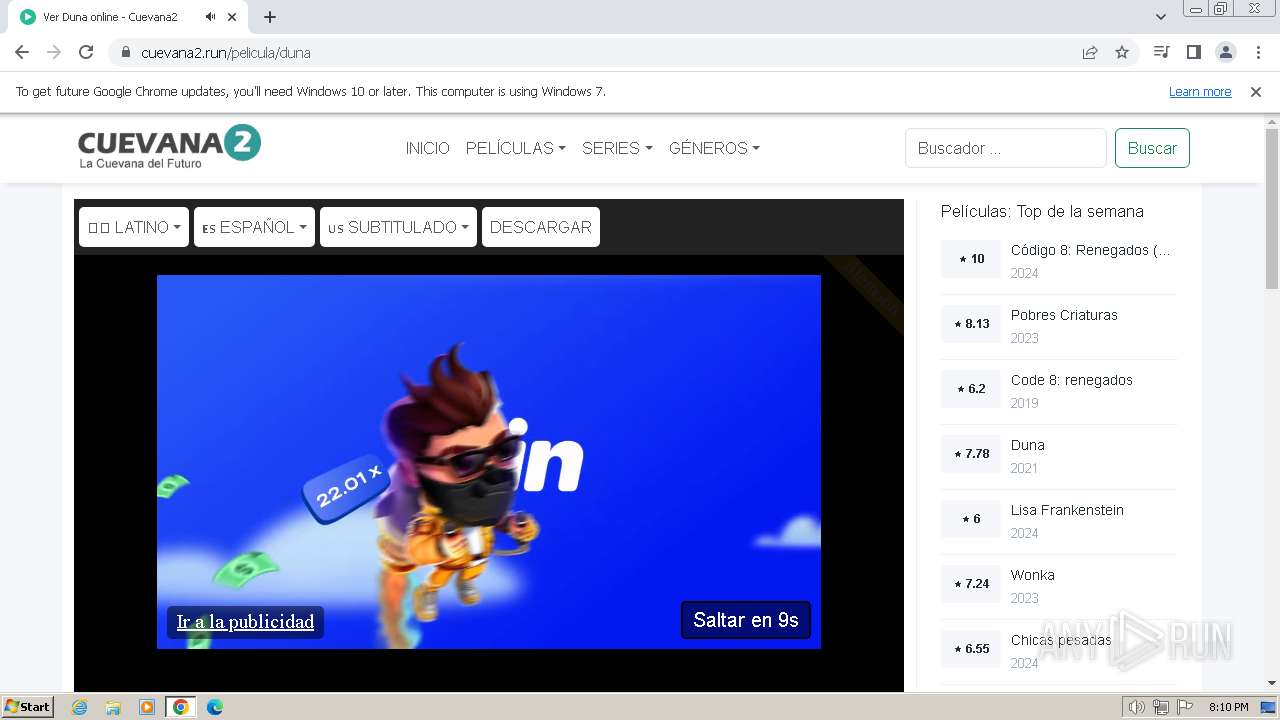Open 'Pobres Criaturas' movie entry

1064,315
